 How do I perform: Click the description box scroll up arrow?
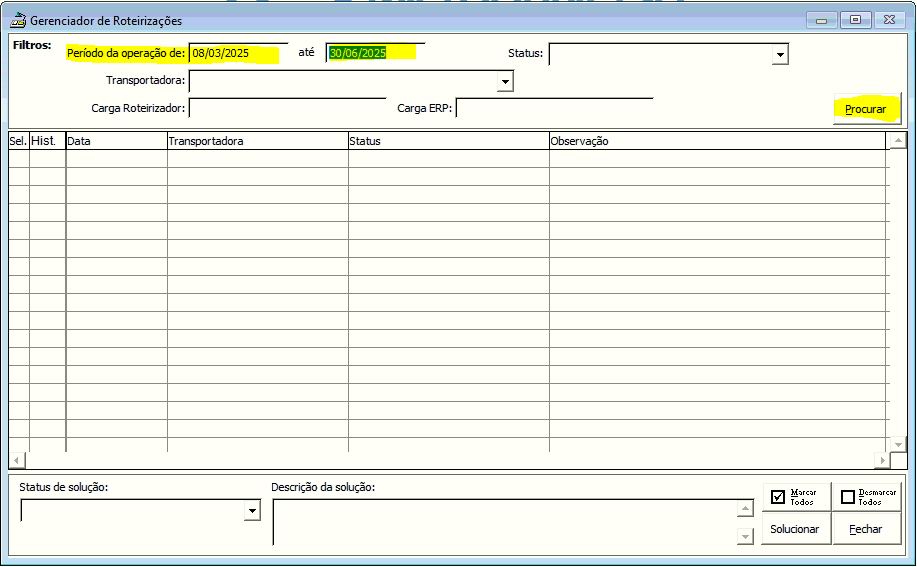(745, 509)
